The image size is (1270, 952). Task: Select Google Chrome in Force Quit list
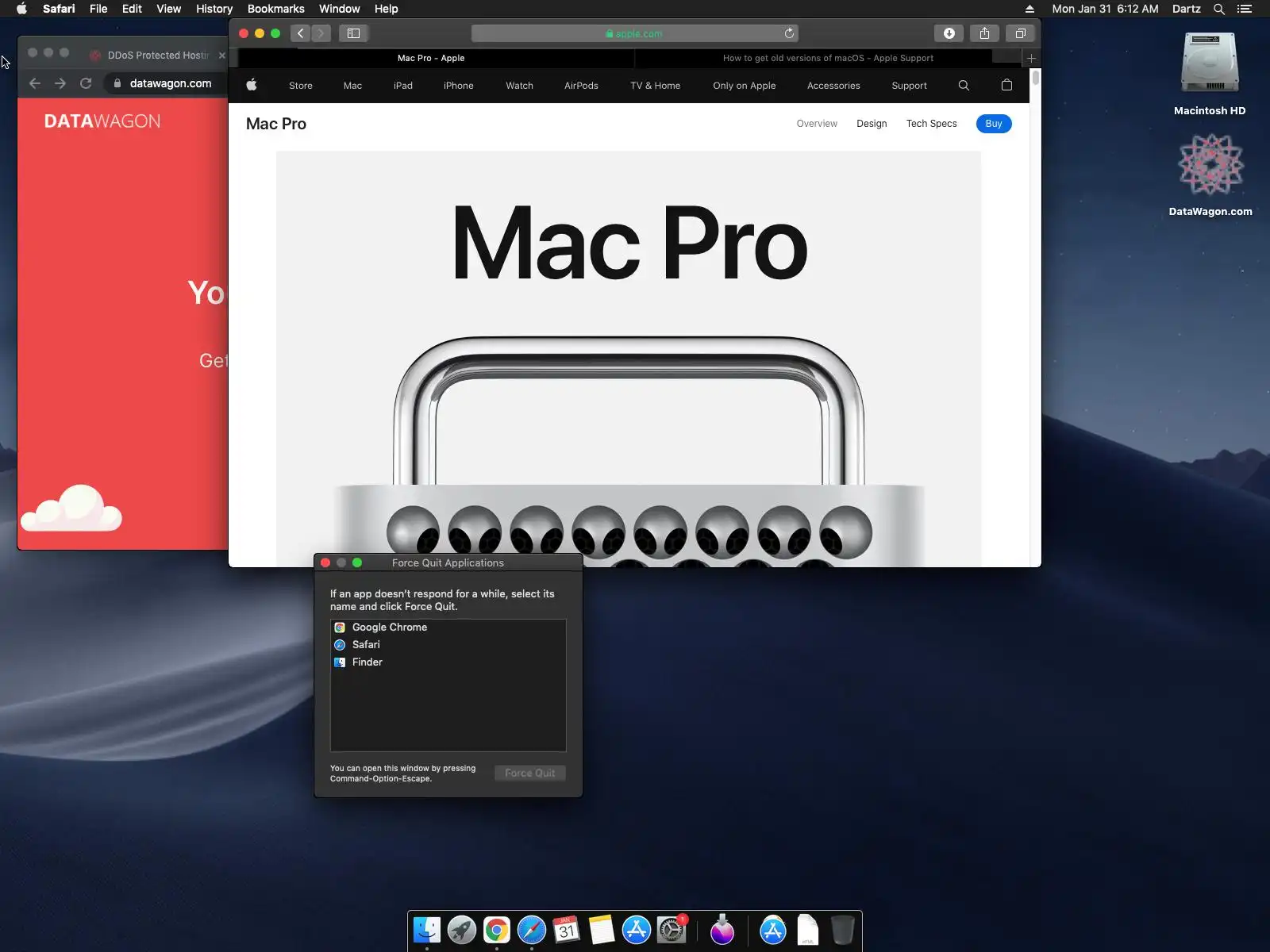tap(448, 628)
